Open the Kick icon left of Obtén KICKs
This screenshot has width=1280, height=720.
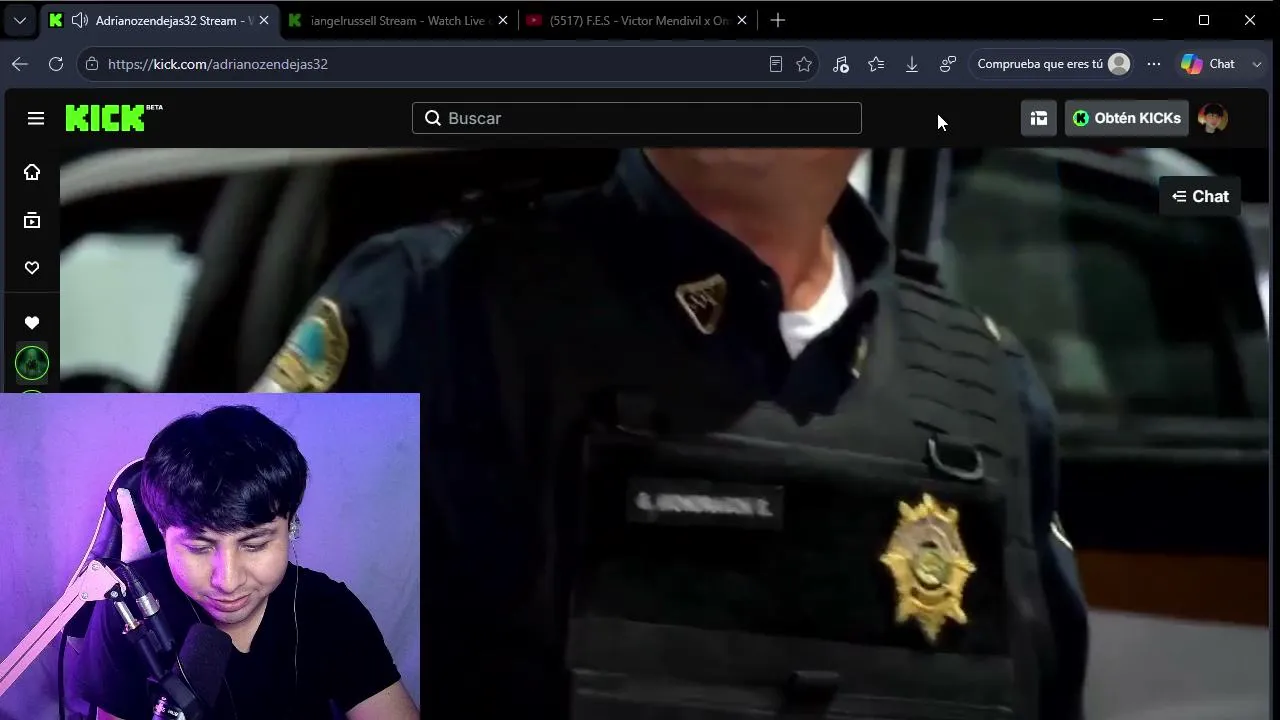(x=1039, y=118)
